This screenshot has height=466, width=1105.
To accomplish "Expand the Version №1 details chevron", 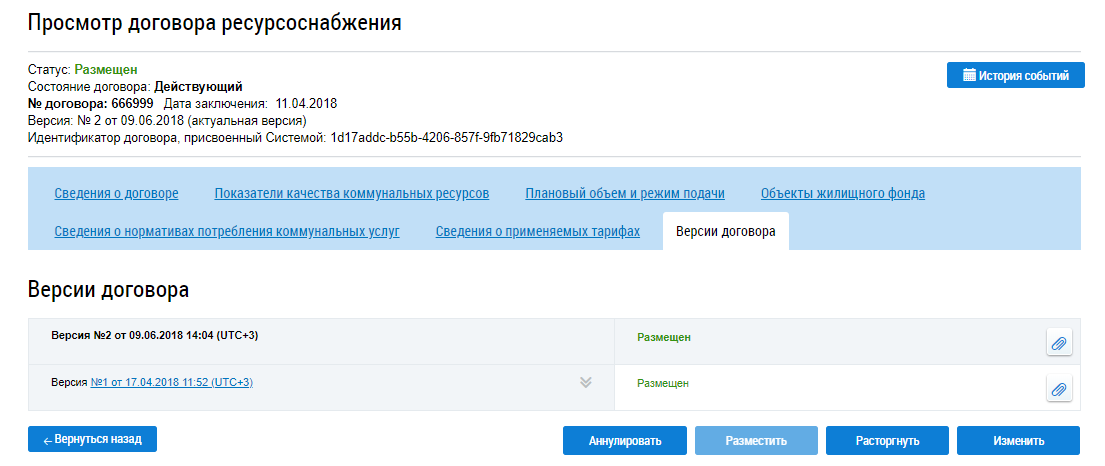I will click(586, 383).
